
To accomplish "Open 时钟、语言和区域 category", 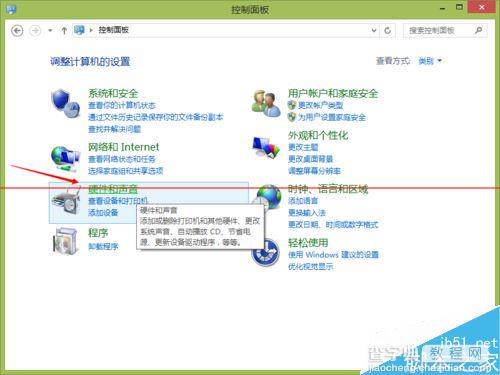I will 328,189.
